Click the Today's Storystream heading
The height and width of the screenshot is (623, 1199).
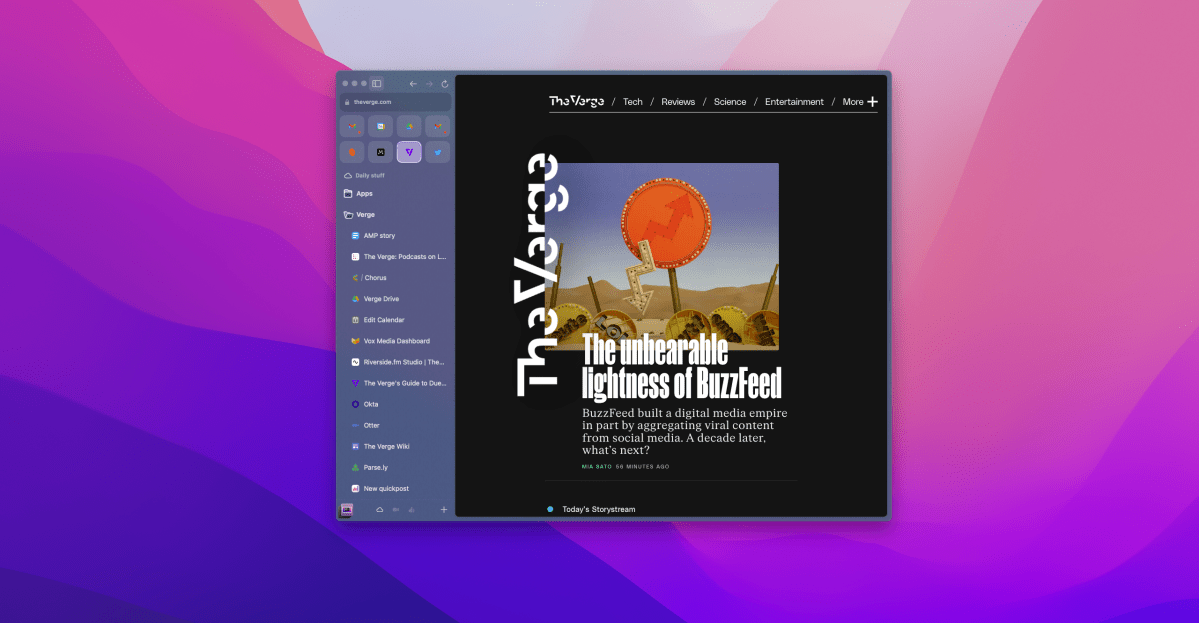click(599, 509)
